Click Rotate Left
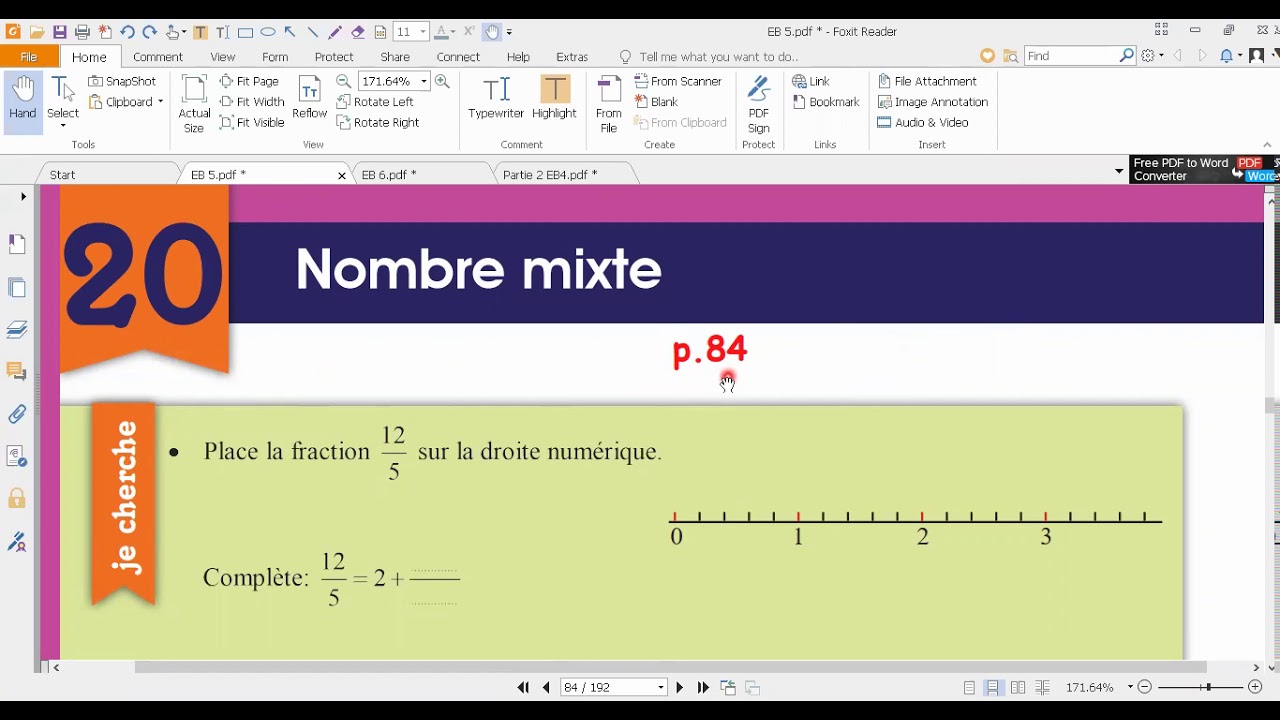Screen dimensions: 1280x720 (375, 102)
